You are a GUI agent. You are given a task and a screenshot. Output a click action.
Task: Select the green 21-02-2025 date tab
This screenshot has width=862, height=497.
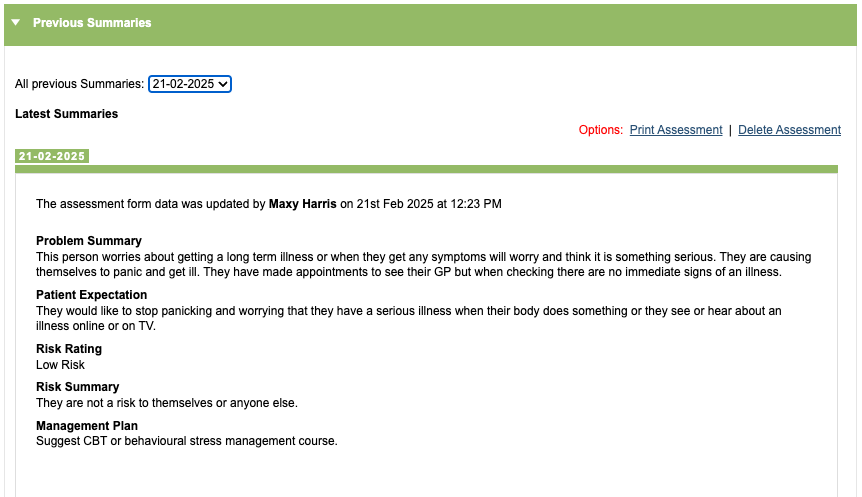(52, 156)
